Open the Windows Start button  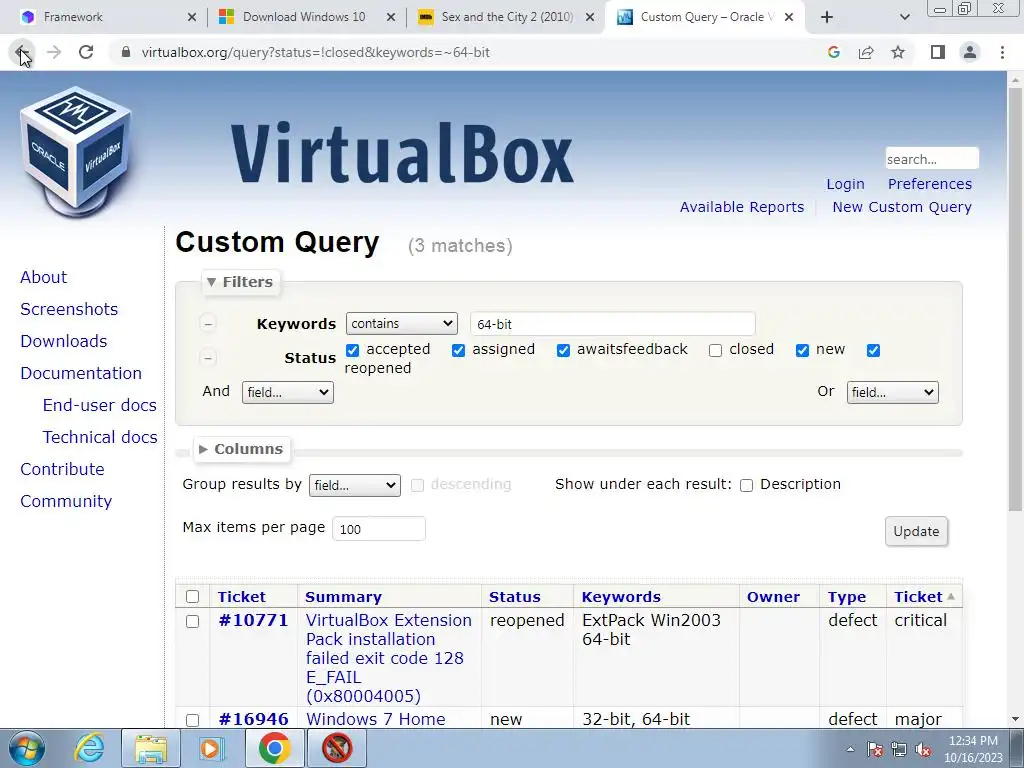coord(27,748)
